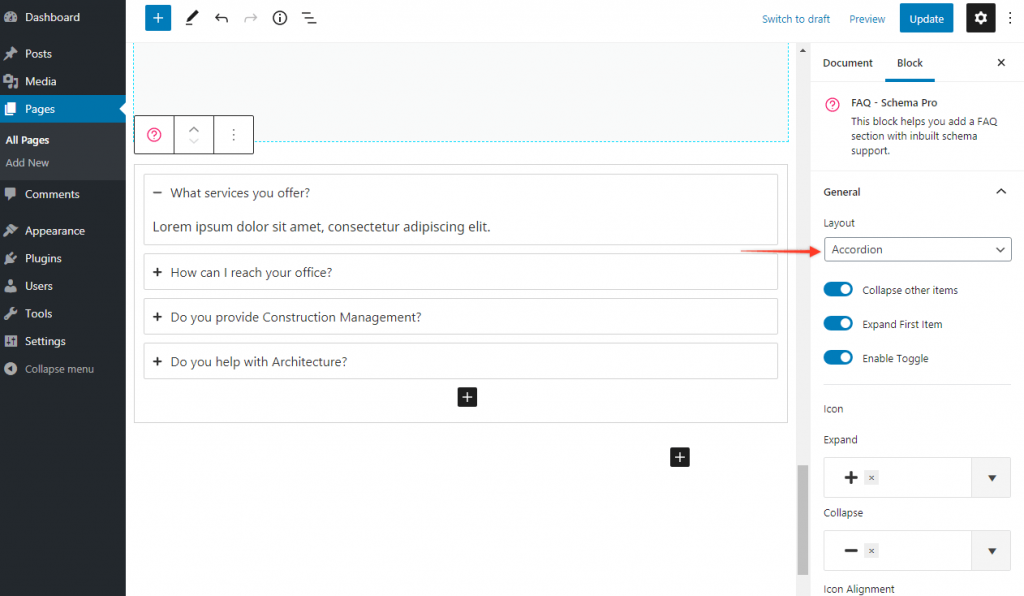
Task: Open more tools via the ellipsis icon
Action: pyautogui.click(x=1010, y=18)
